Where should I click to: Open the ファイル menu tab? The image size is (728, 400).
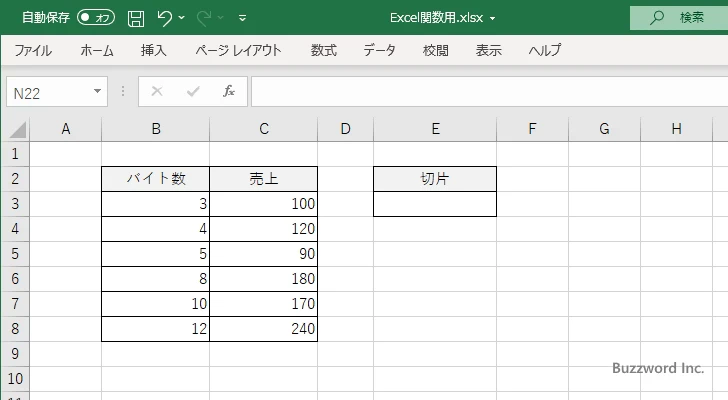tap(33, 50)
